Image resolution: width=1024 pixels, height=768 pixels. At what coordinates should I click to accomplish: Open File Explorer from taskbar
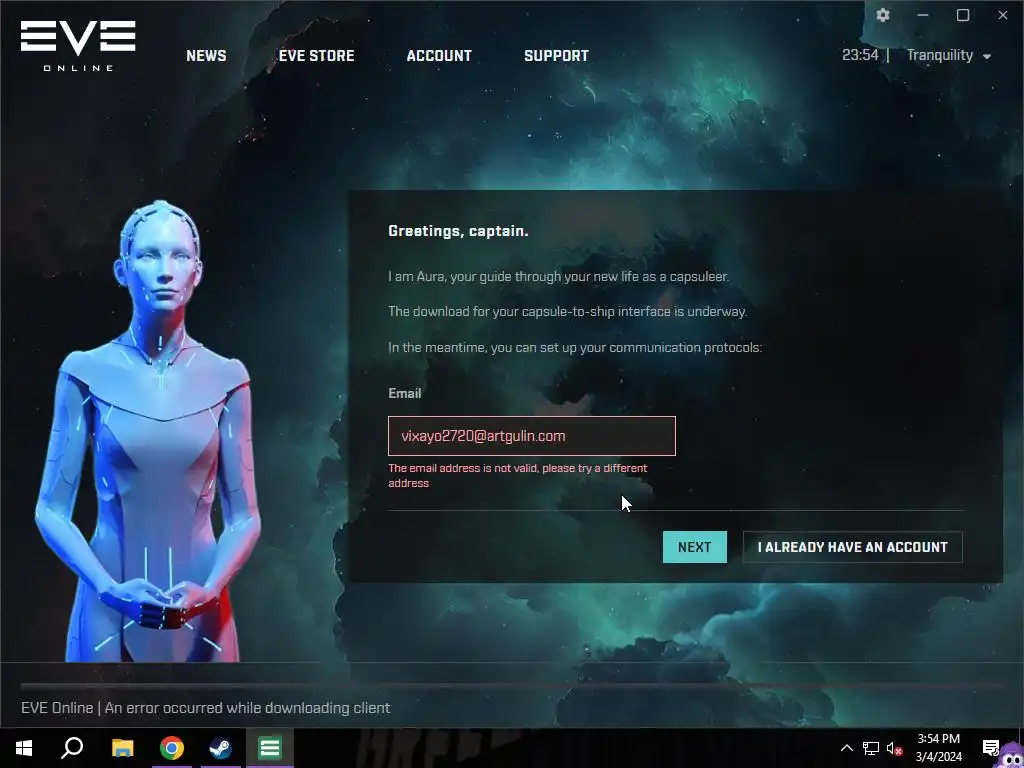[x=122, y=748]
